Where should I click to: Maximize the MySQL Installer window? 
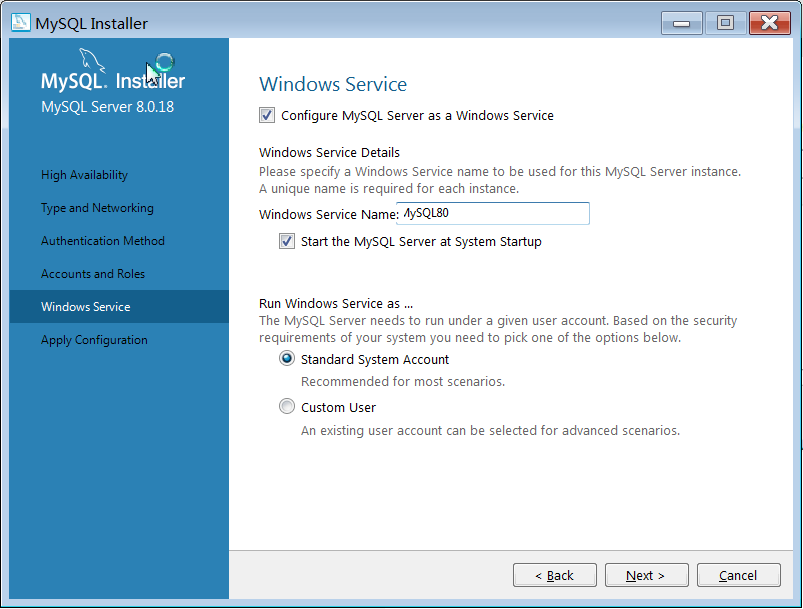point(725,23)
